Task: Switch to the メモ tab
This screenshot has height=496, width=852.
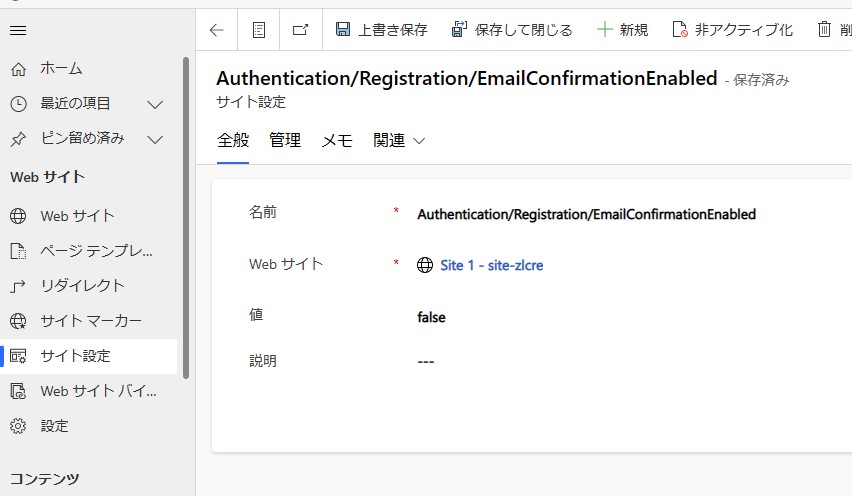Action: pos(337,141)
